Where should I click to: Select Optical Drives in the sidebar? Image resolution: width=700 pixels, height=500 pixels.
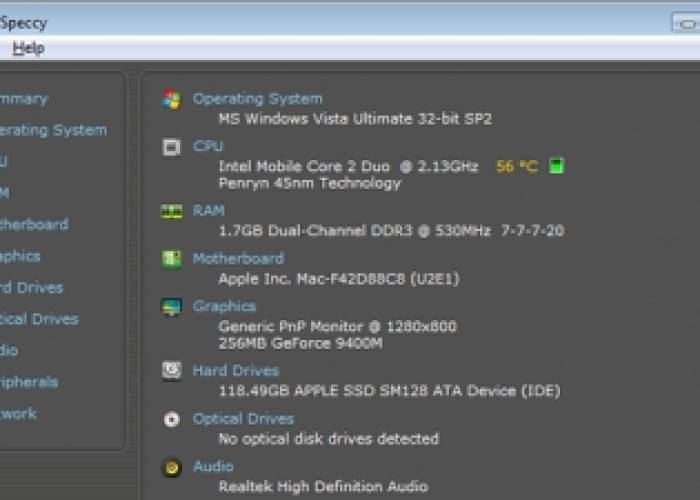[39, 319]
